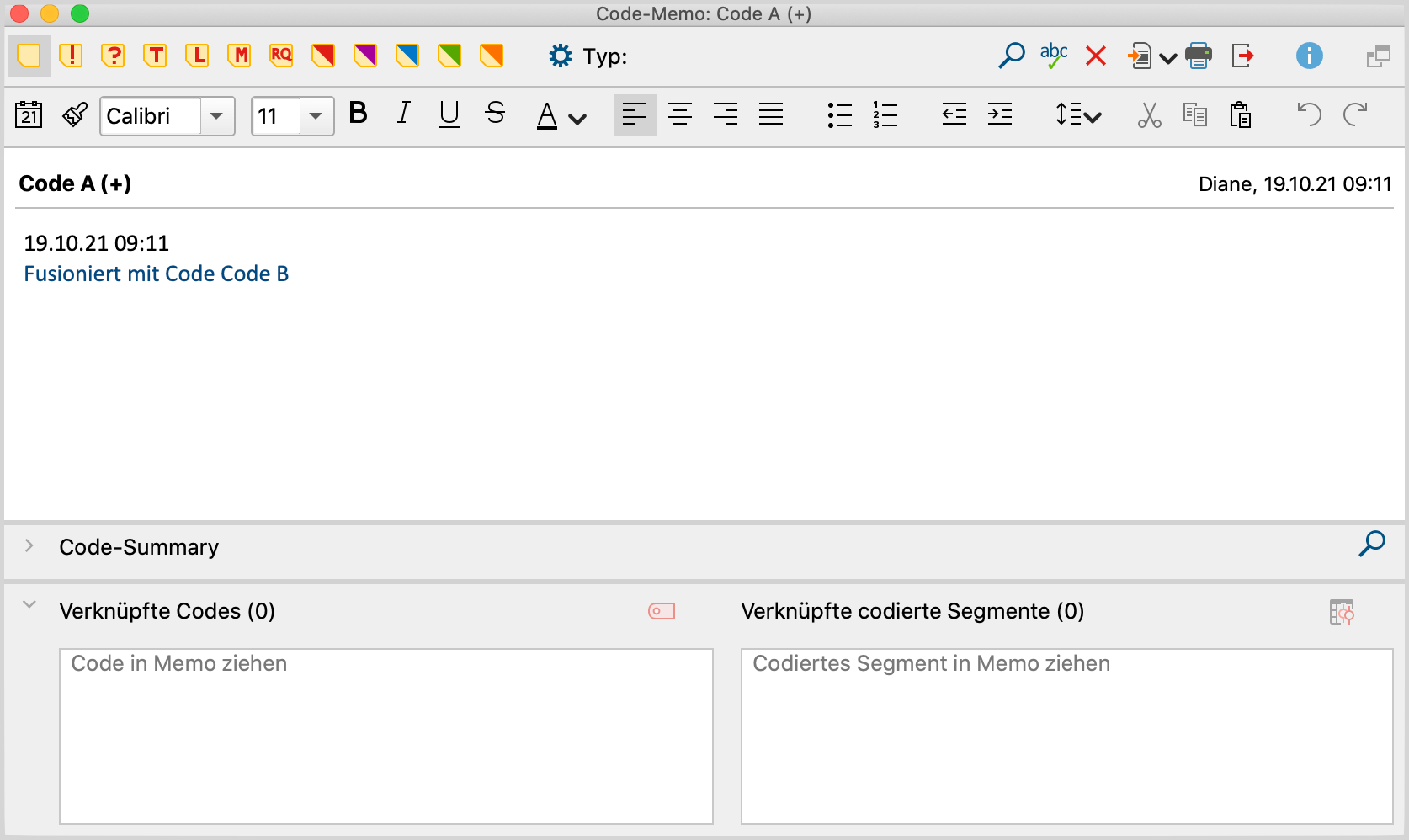1409x840 pixels.
Task: Align text left
Action: point(635,114)
